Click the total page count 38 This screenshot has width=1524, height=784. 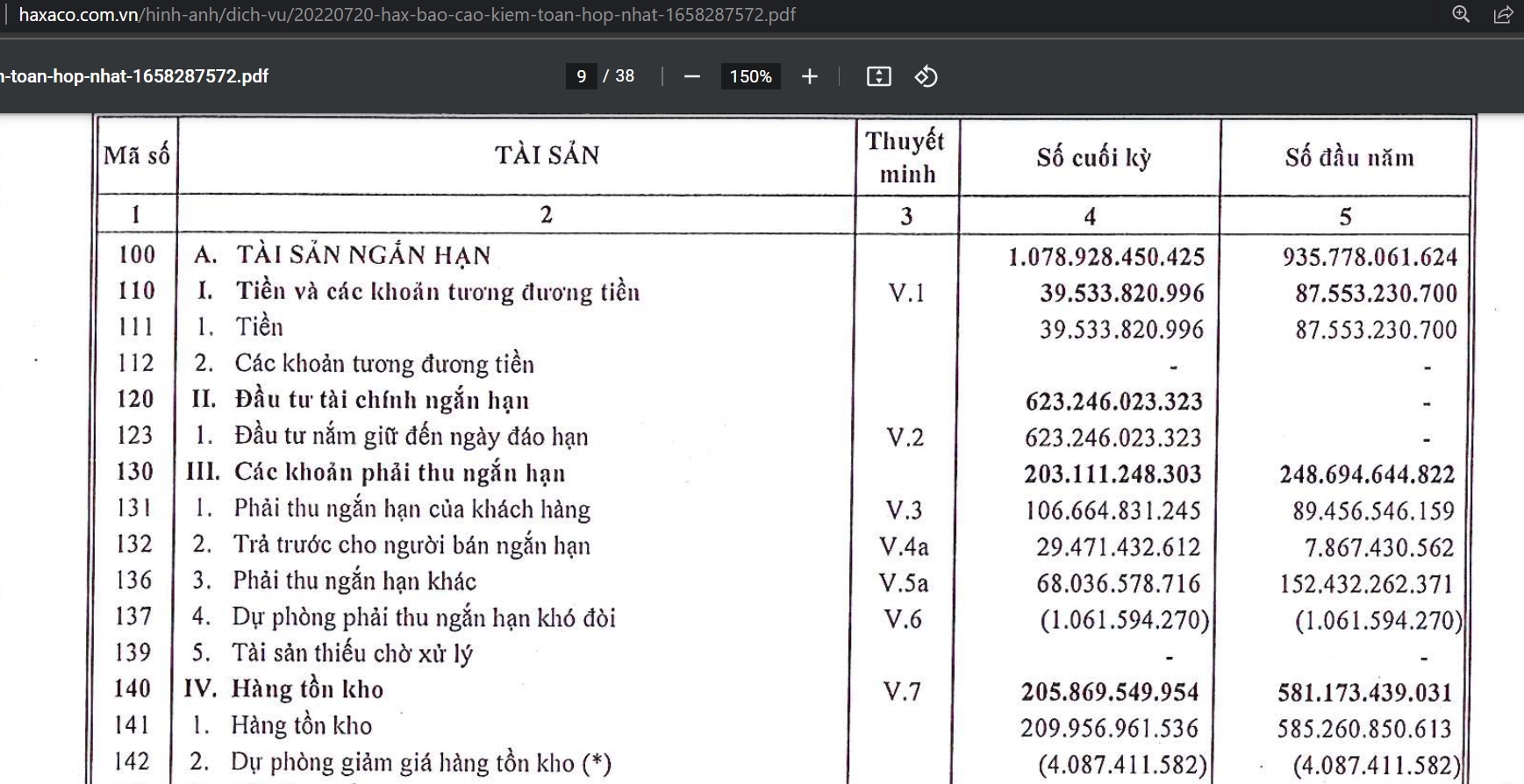[x=625, y=76]
